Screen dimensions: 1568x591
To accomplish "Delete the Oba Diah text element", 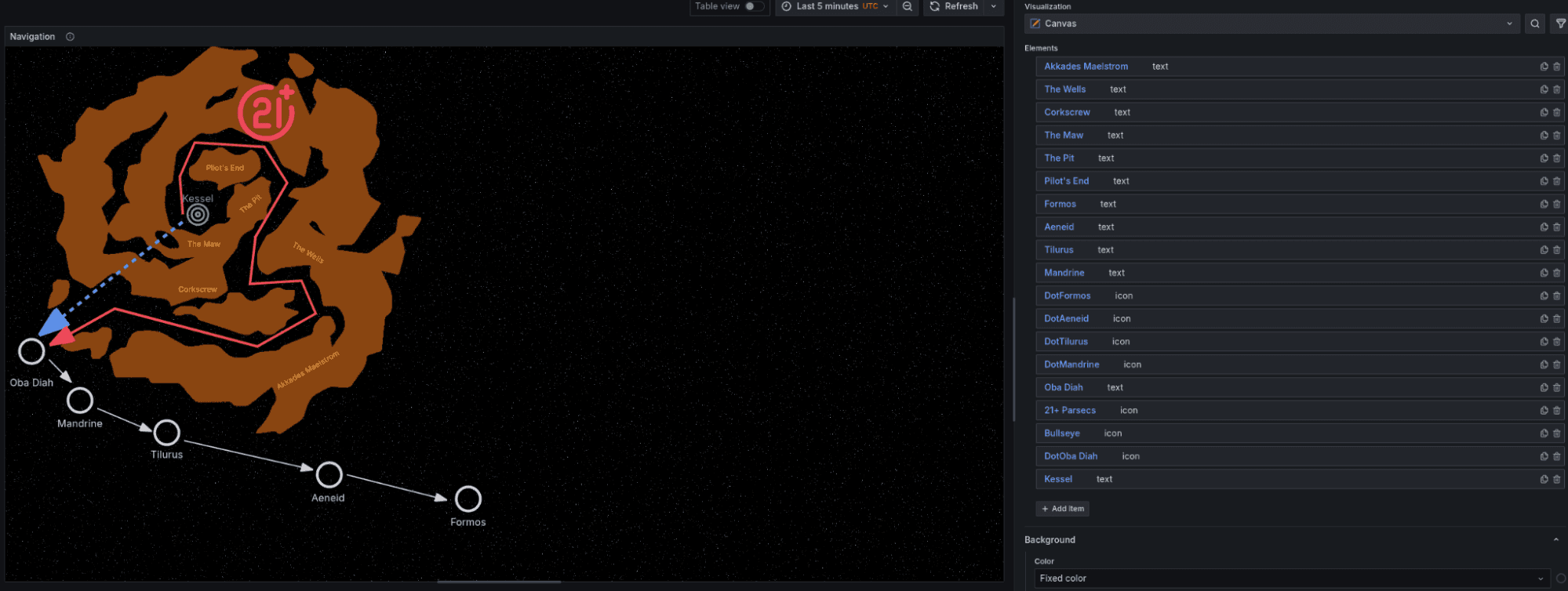I will click(1557, 387).
